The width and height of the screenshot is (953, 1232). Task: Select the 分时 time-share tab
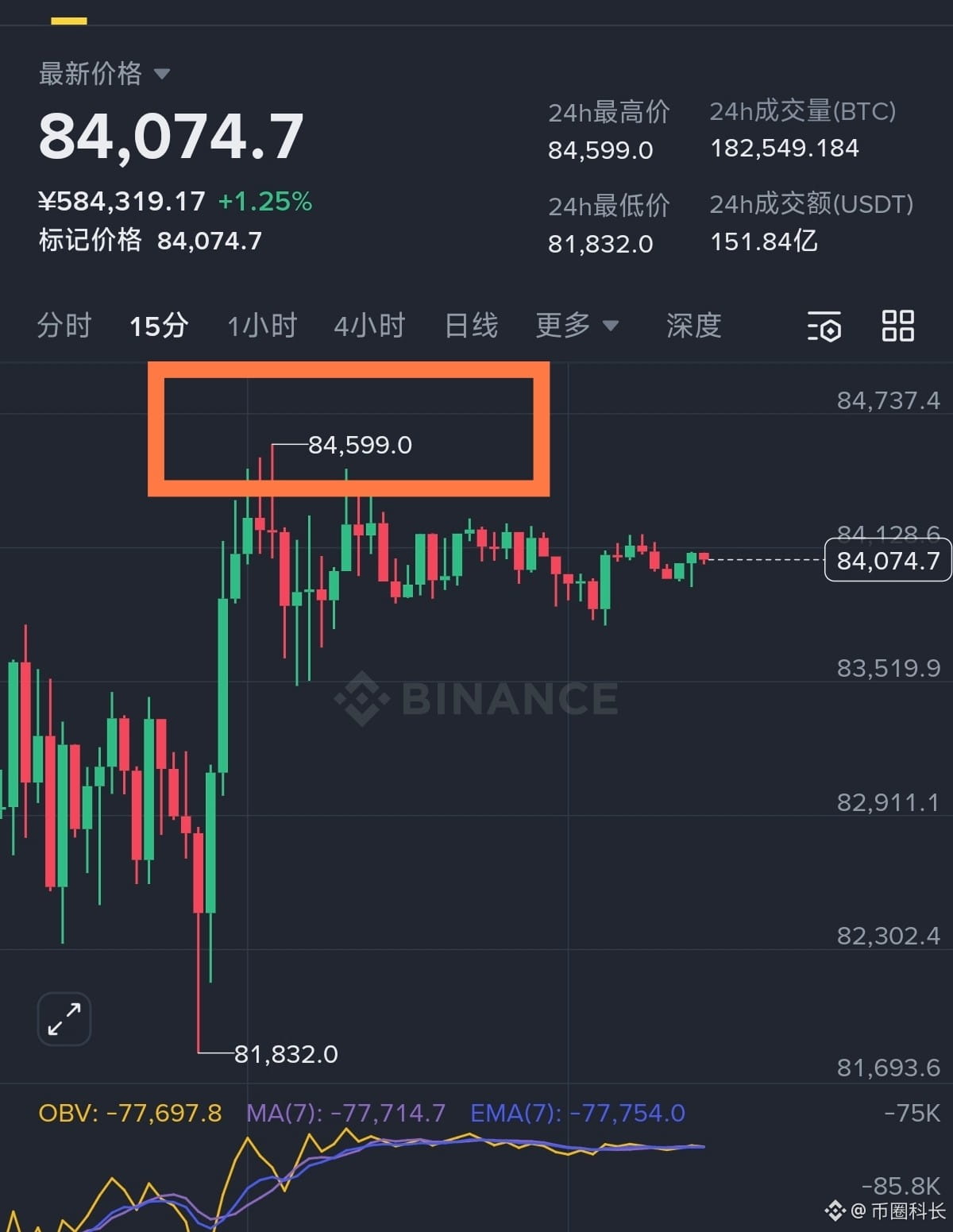point(64,326)
